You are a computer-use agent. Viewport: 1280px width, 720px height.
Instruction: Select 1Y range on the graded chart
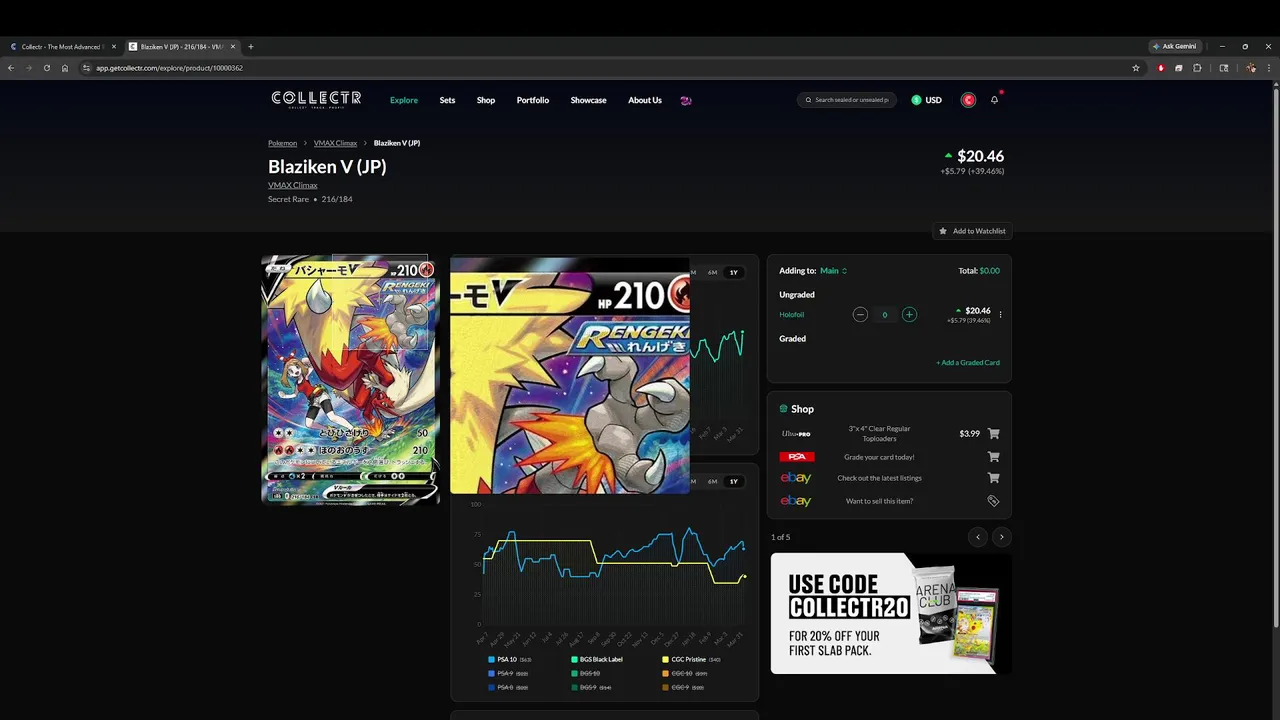point(734,481)
